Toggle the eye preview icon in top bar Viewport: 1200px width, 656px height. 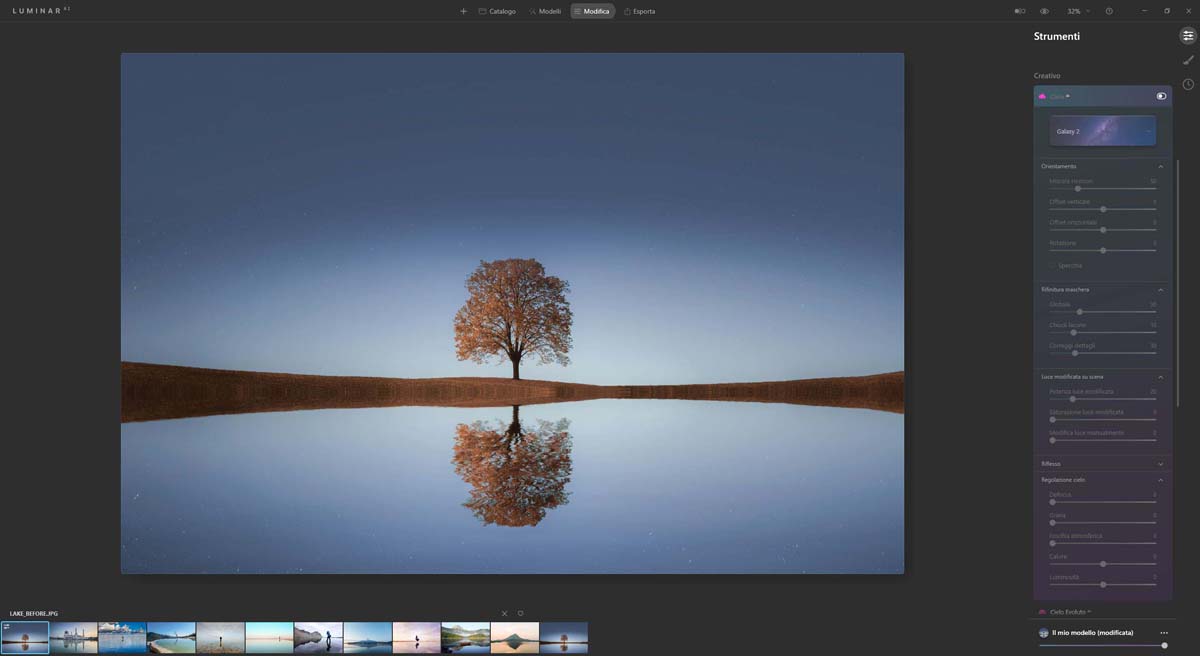click(x=1044, y=11)
